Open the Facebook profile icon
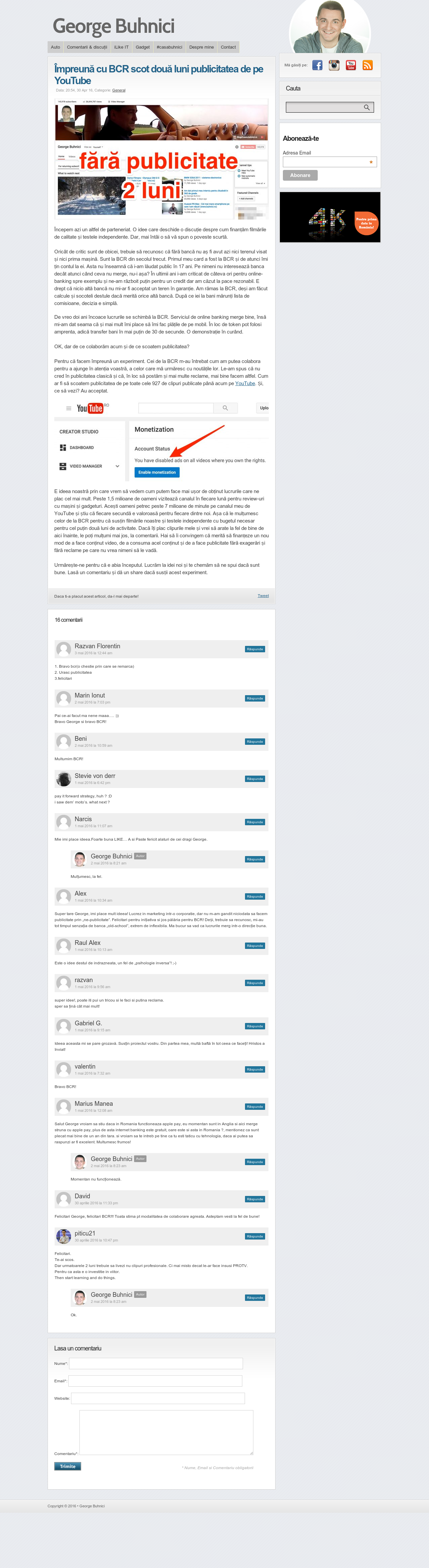 click(317, 65)
